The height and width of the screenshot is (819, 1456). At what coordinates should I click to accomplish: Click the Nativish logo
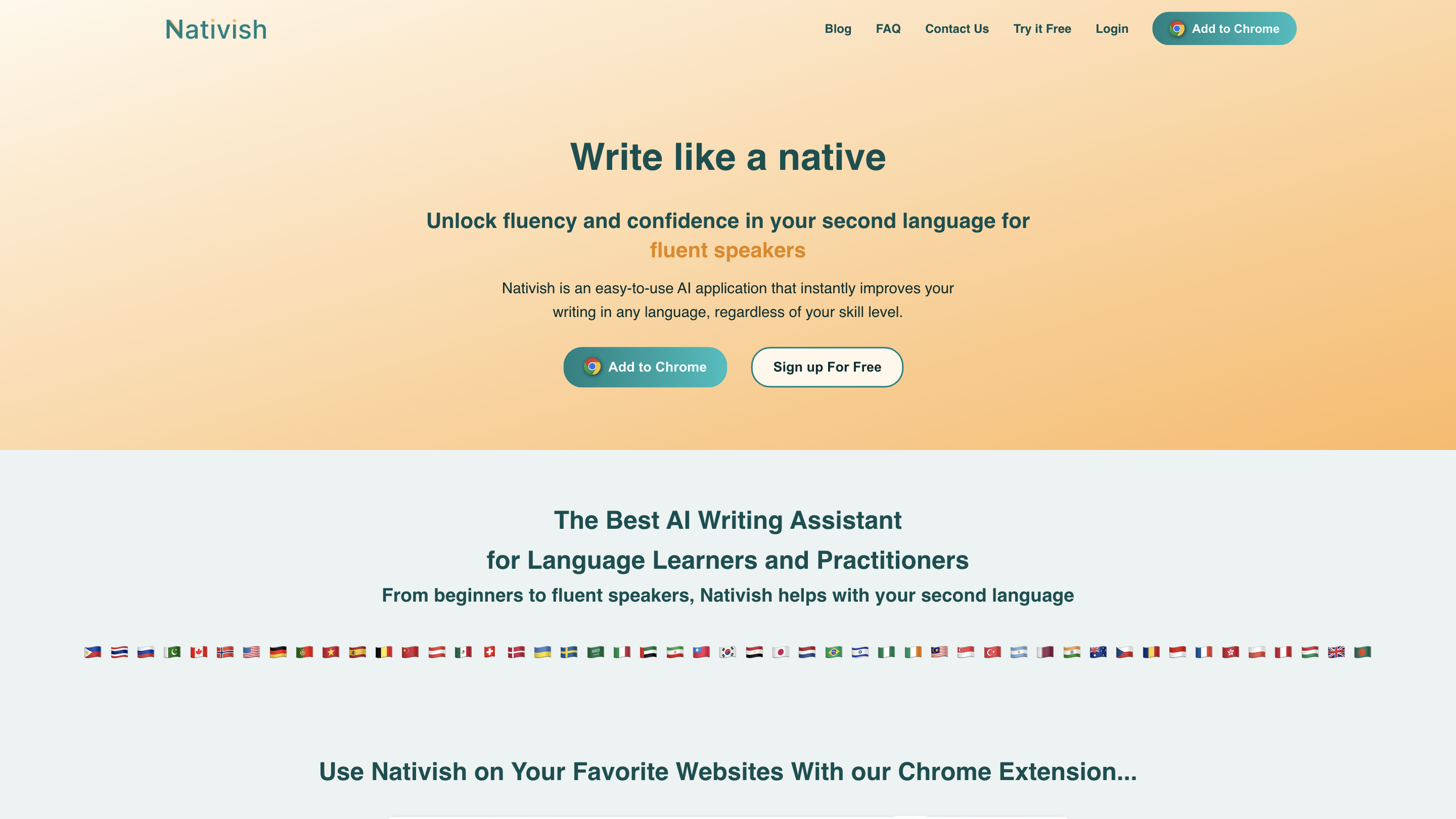coord(216,29)
